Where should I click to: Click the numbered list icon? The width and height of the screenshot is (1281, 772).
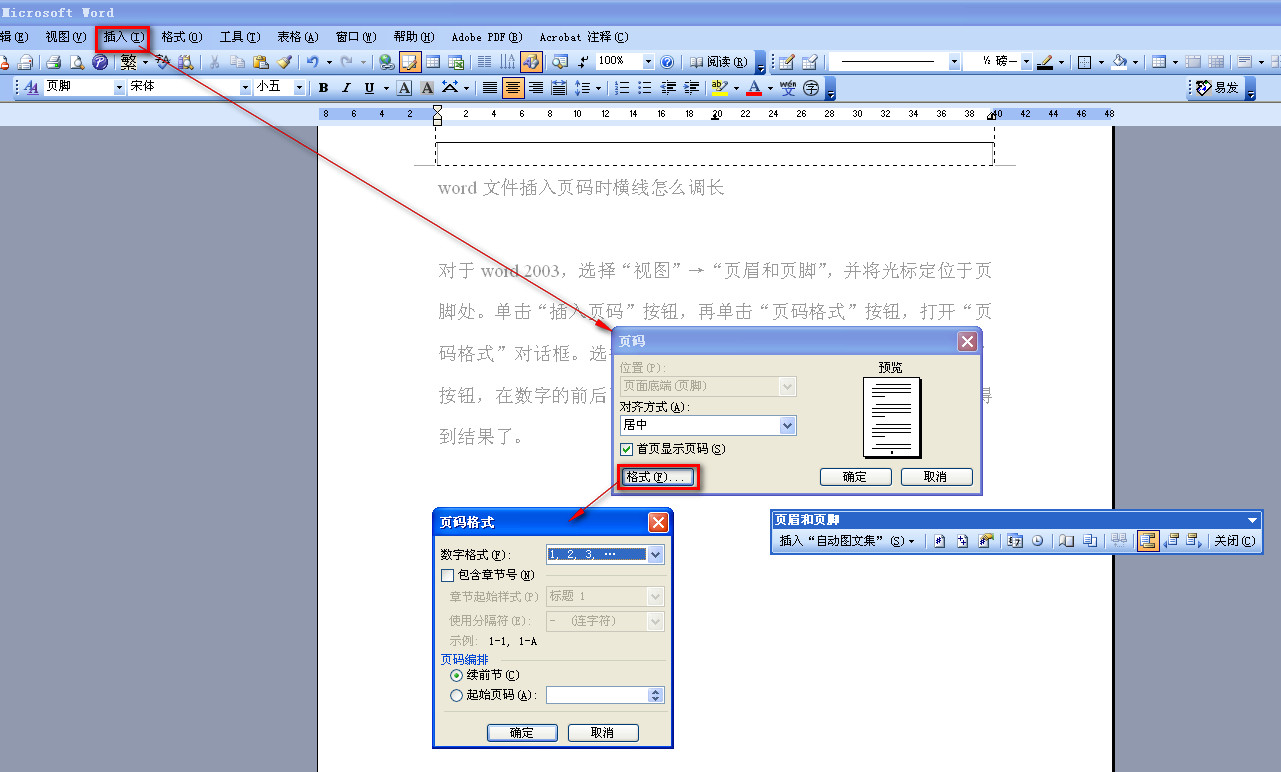622,88
